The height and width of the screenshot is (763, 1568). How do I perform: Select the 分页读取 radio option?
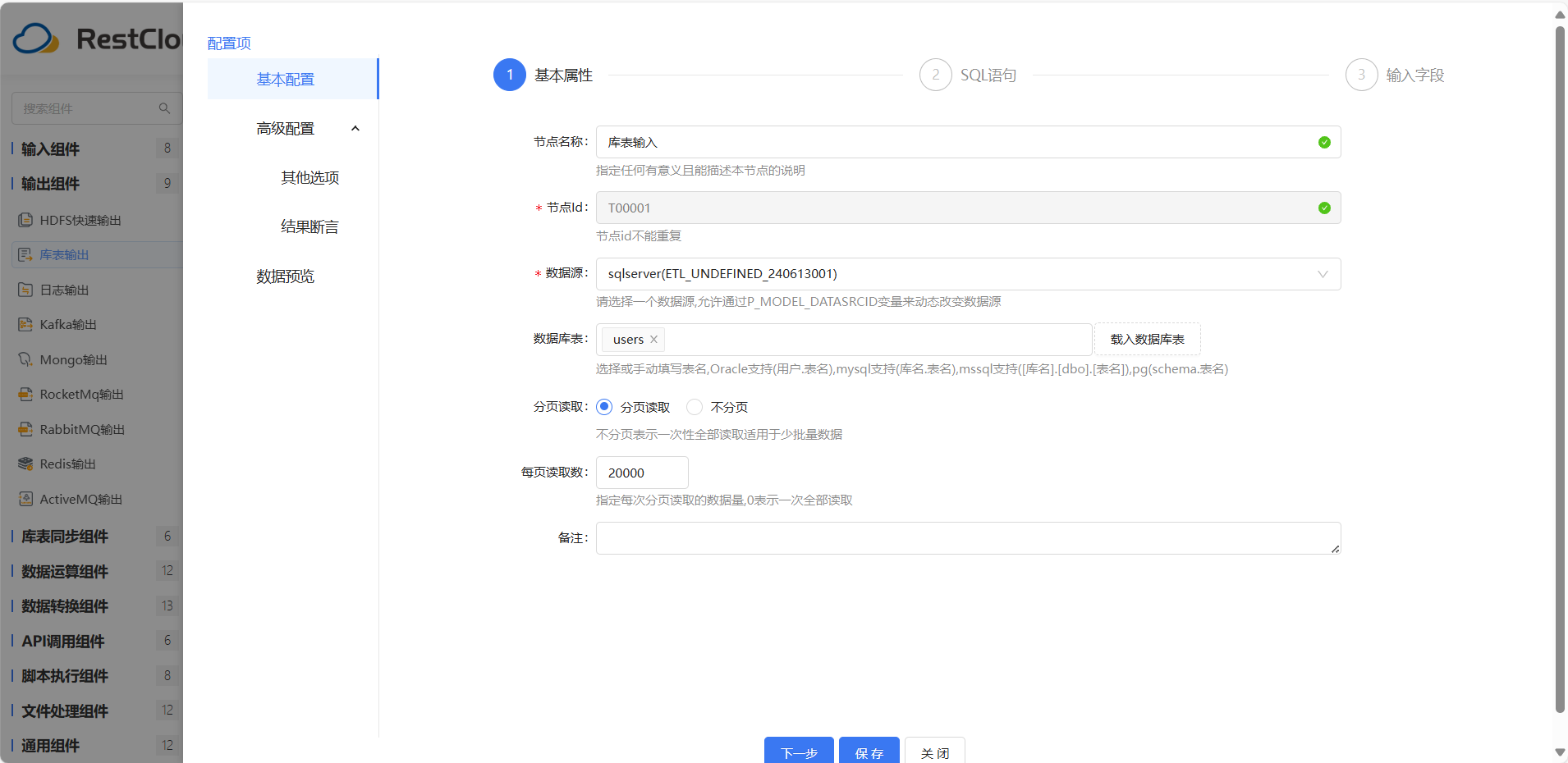click(x=604, y=407)
